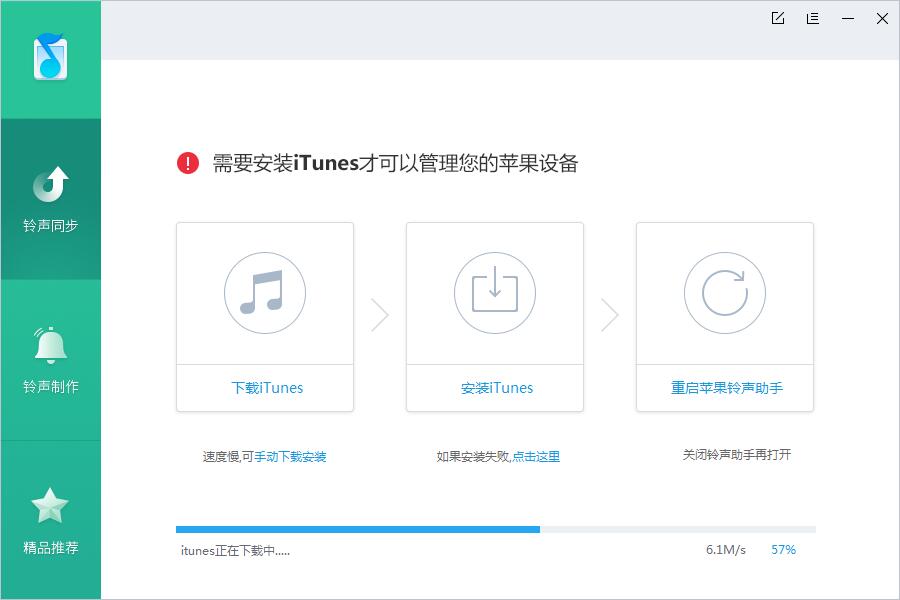Click the circular restart arrow icon
Viewport: 900px width, 600px height.
[x=725, y=293]
